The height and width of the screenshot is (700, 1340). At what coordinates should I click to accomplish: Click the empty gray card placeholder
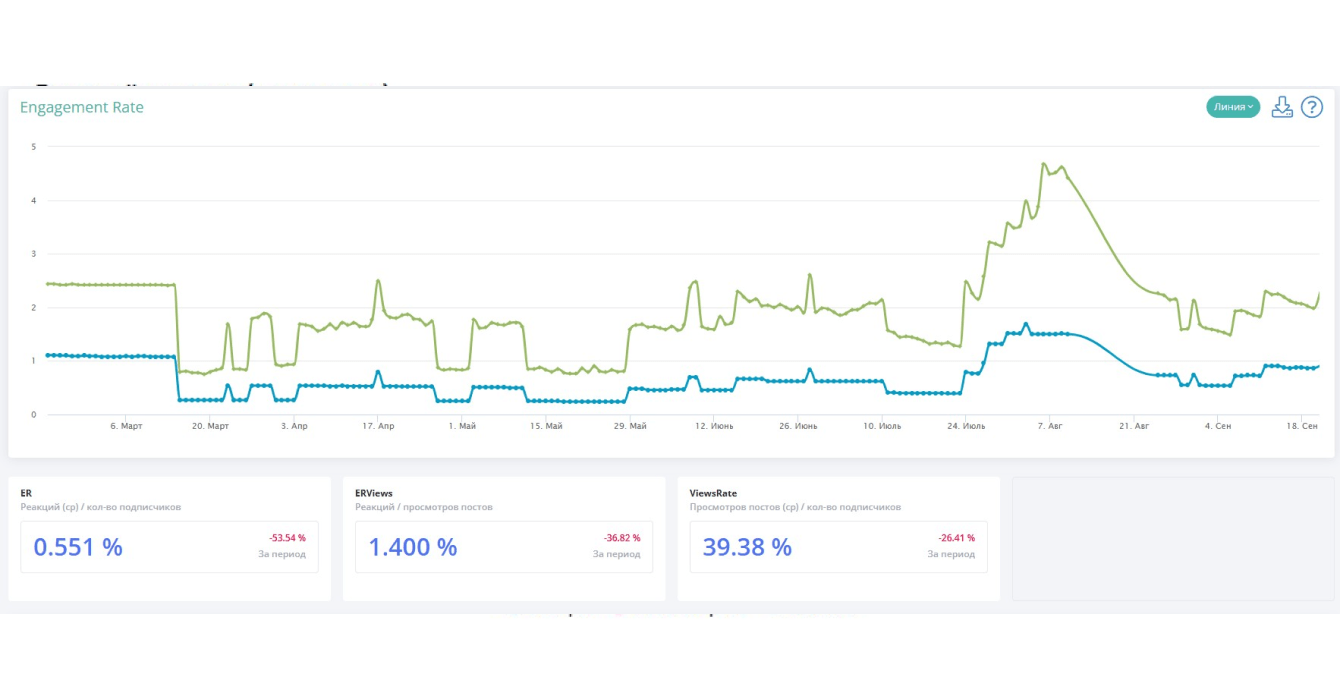point(1172,538)
